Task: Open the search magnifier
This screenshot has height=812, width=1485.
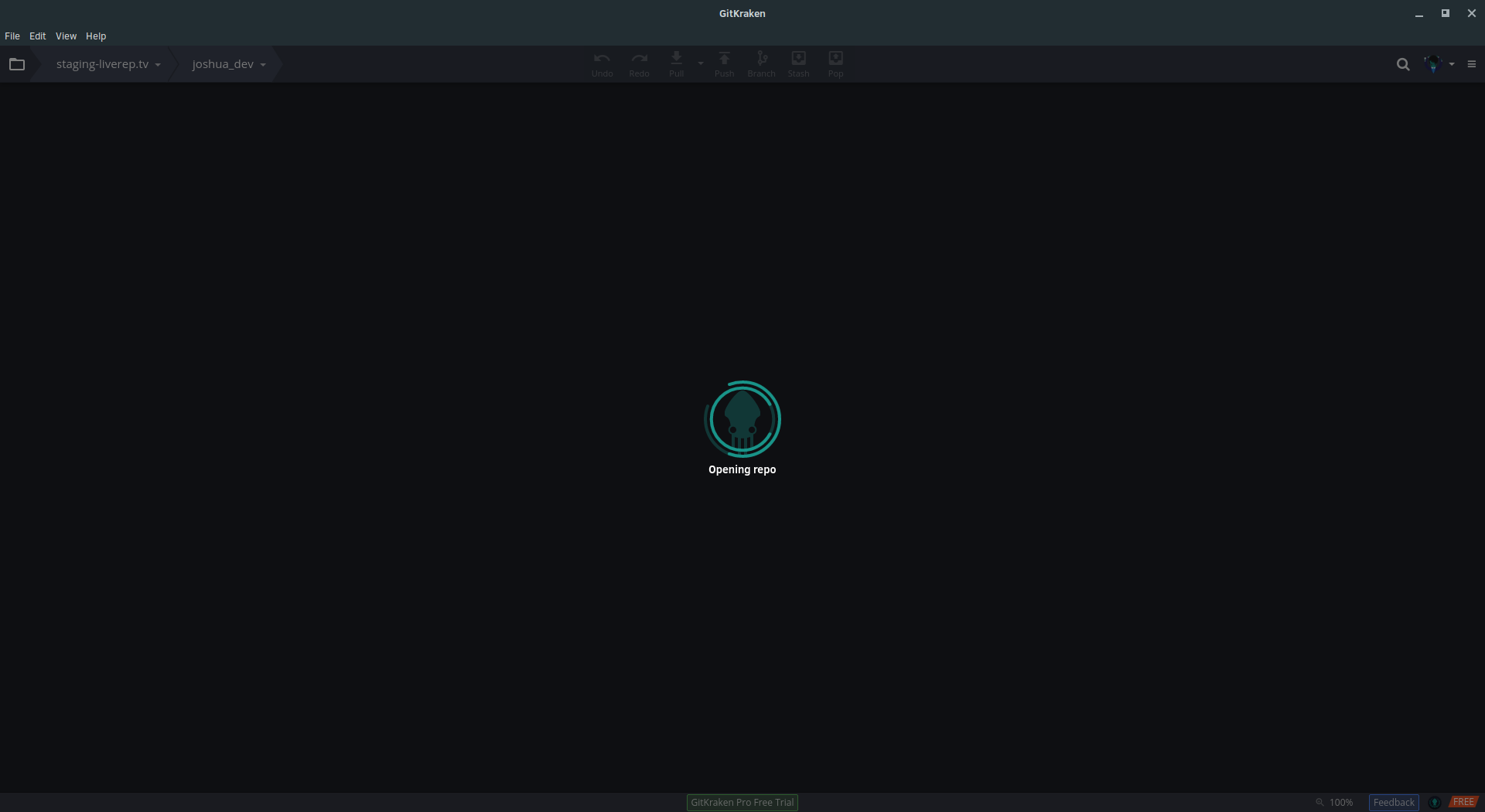Action: click(x=1403, y=64)
